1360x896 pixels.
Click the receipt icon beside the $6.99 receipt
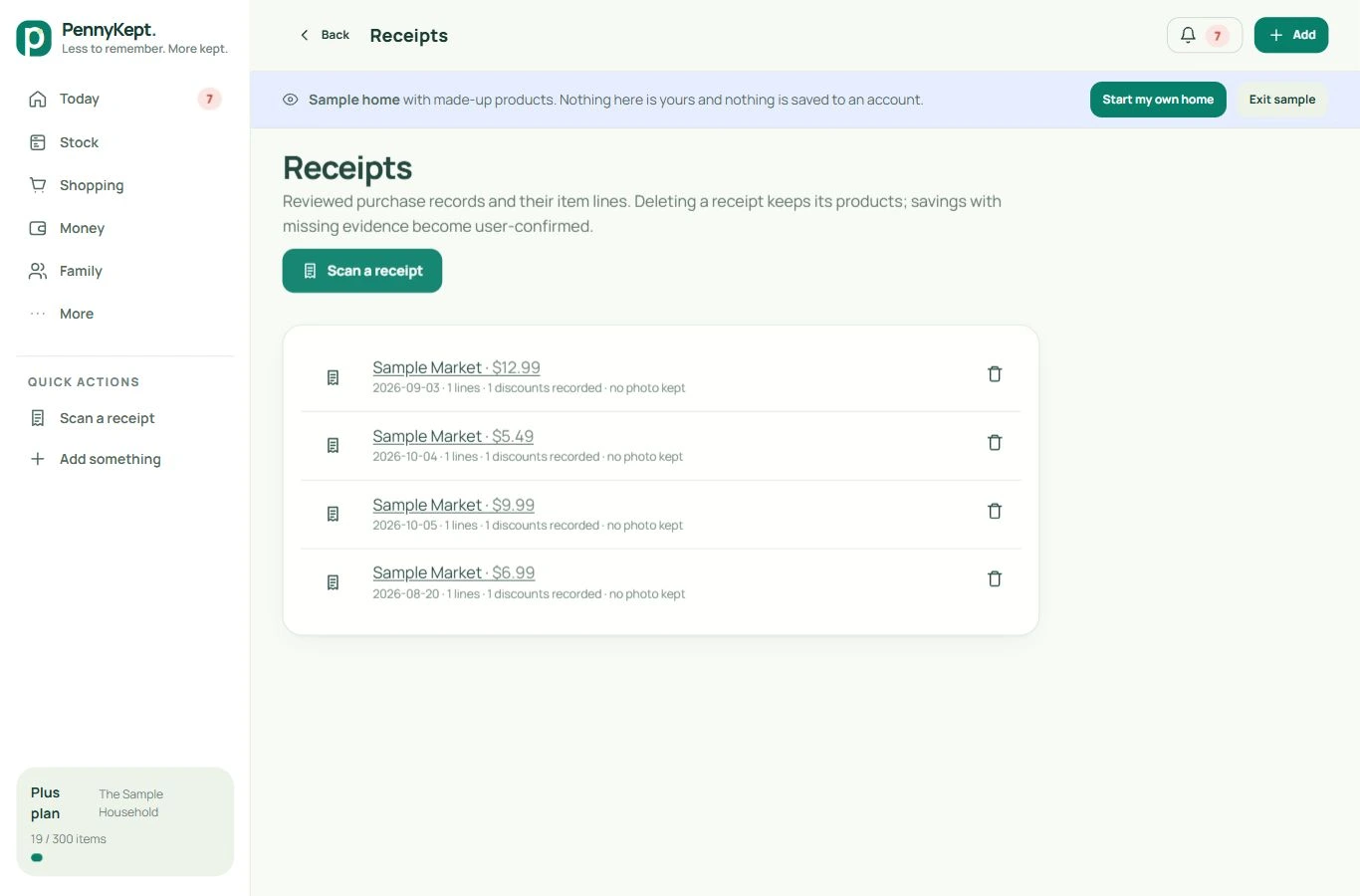tap(334, 582)
